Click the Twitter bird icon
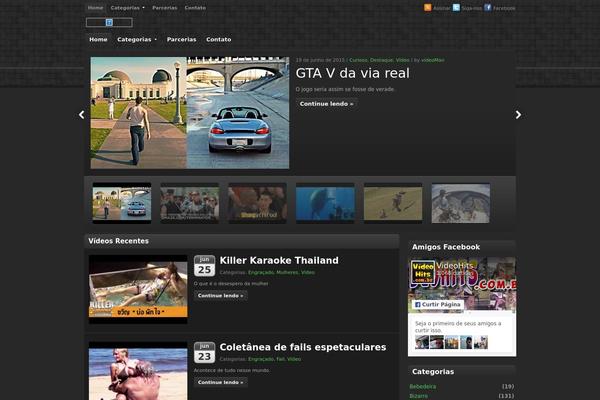 (456, 8)
